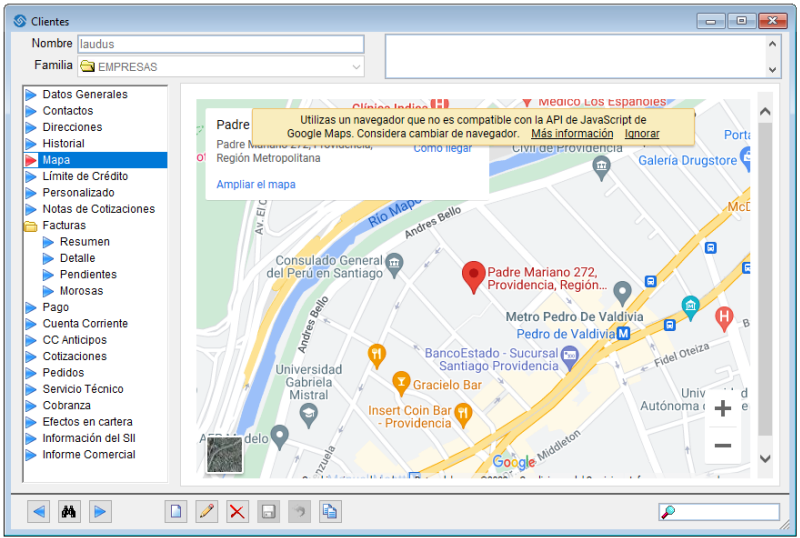Click Universidad Gabriela Mistral marker
Screen dimensions: 800x538
308,415
